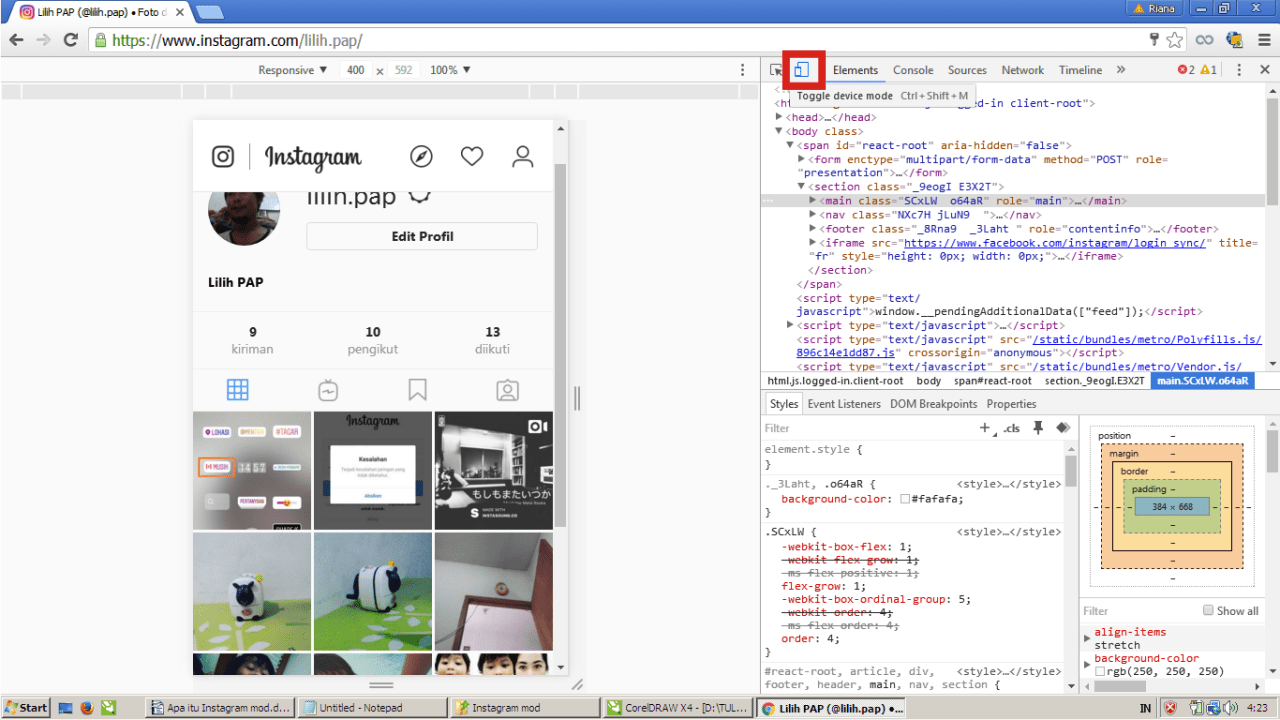Open DevTools customize three-dot menu
This screenshot has width=1280, height=720.
pyautogui.click(x=1239, y=70)
